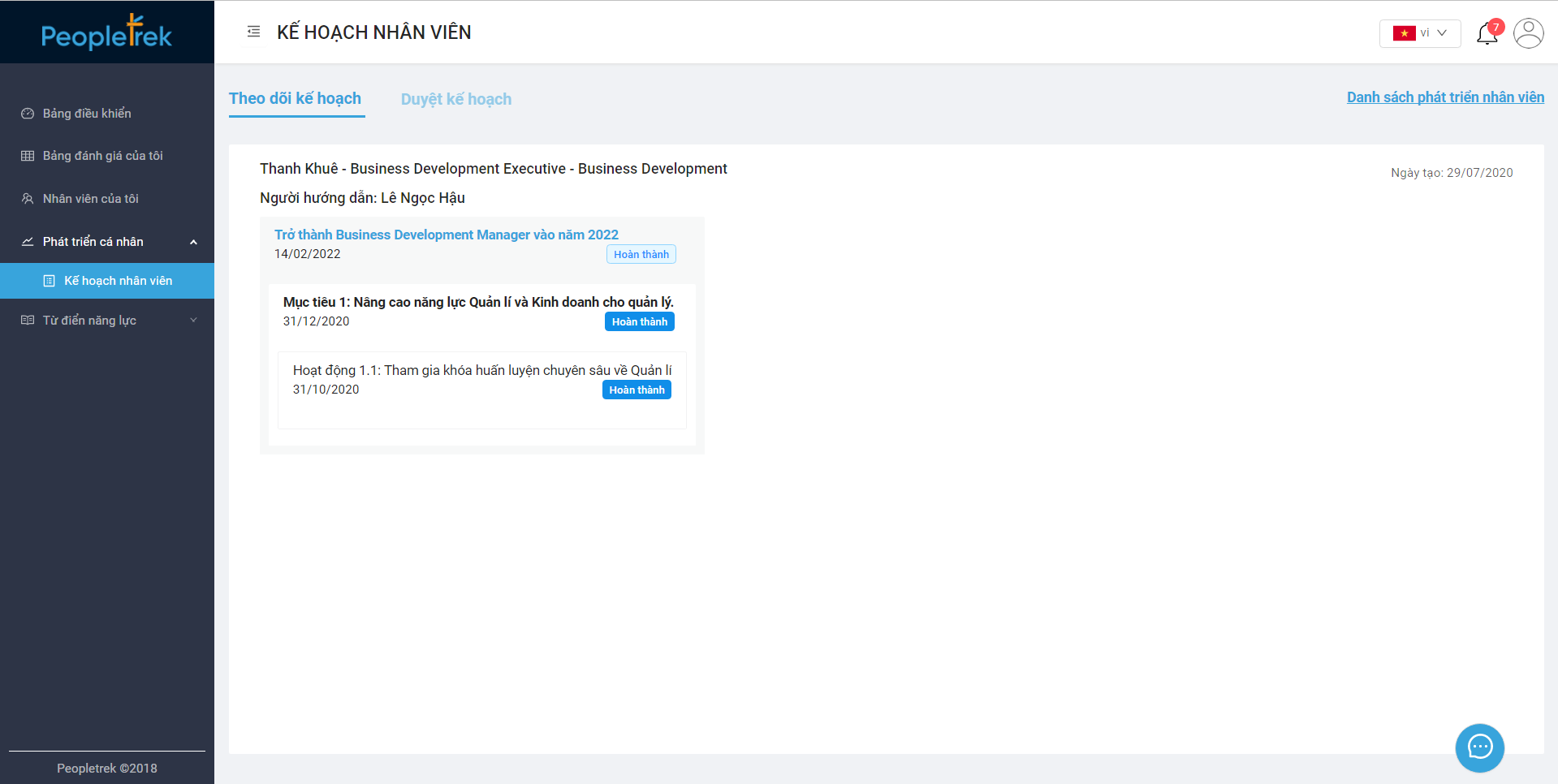Screen dimensions: 1558x784
Task: Open the chat support bubble icon
Action: (x=1479, y=747)
